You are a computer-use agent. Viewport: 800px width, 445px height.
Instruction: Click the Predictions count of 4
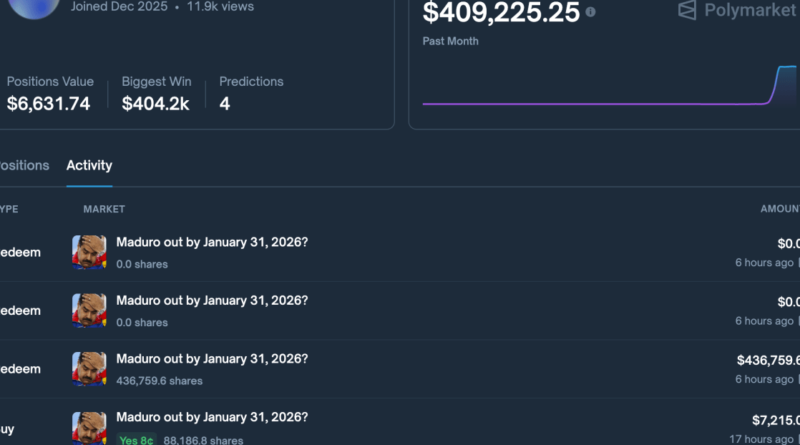click(x=225, y=103)
